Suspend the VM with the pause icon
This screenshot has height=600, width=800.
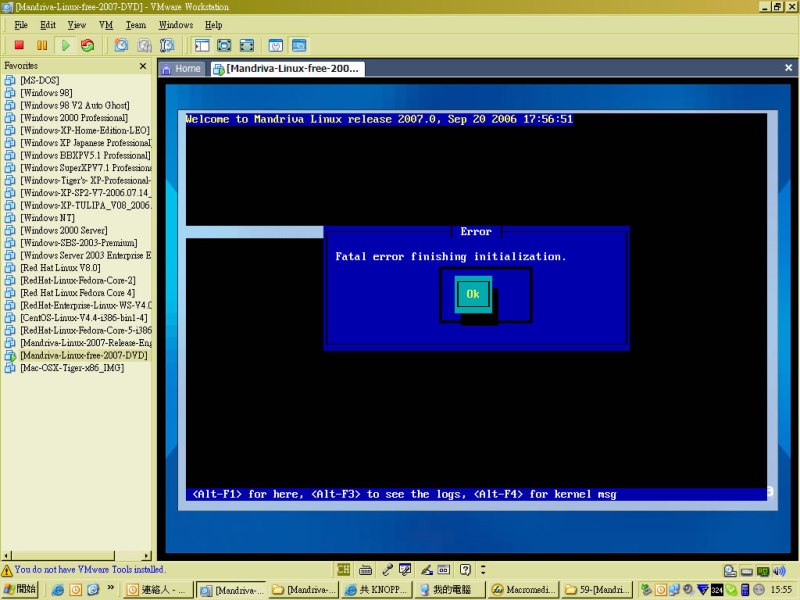pyautogui.click(x=42, y=45)
